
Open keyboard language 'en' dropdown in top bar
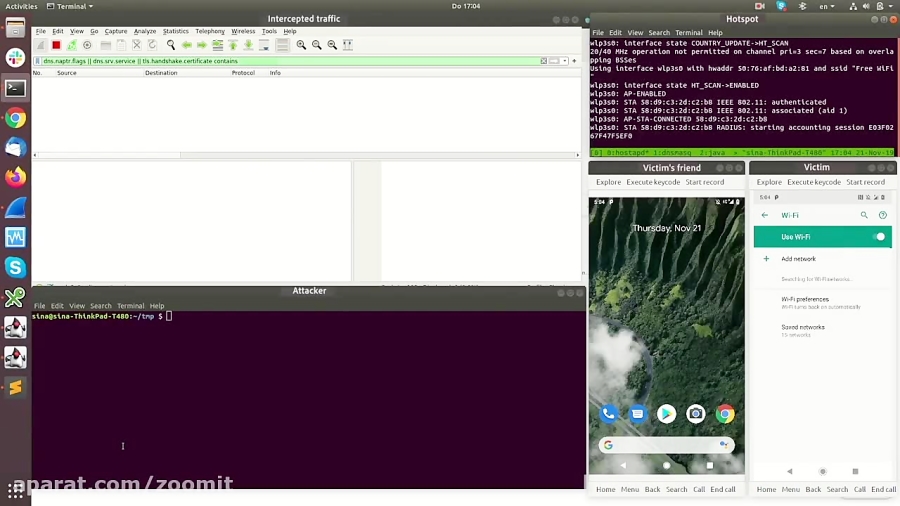(x=827, y=6)
